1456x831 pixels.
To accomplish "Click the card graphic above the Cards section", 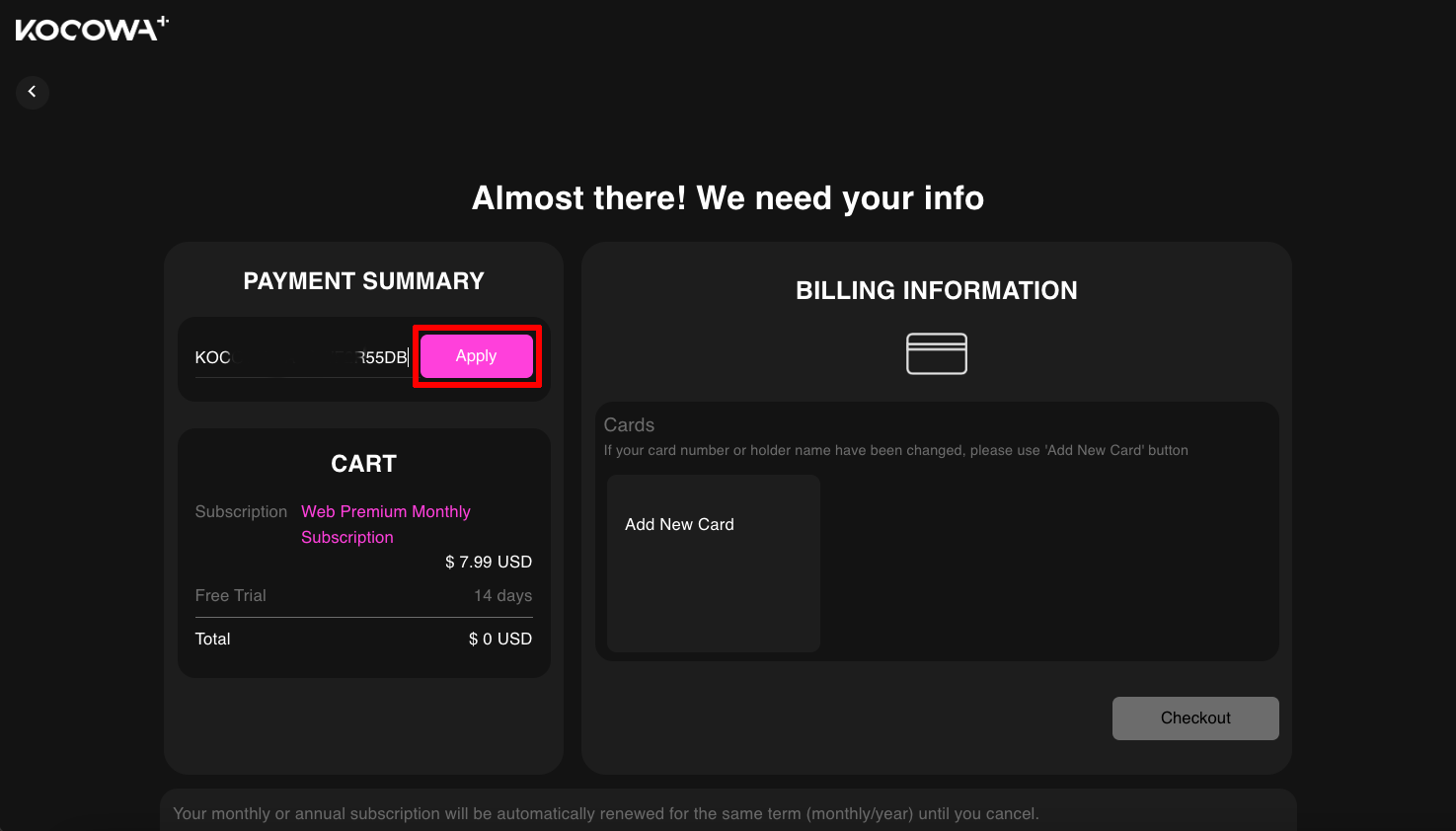I will (936, 353).
